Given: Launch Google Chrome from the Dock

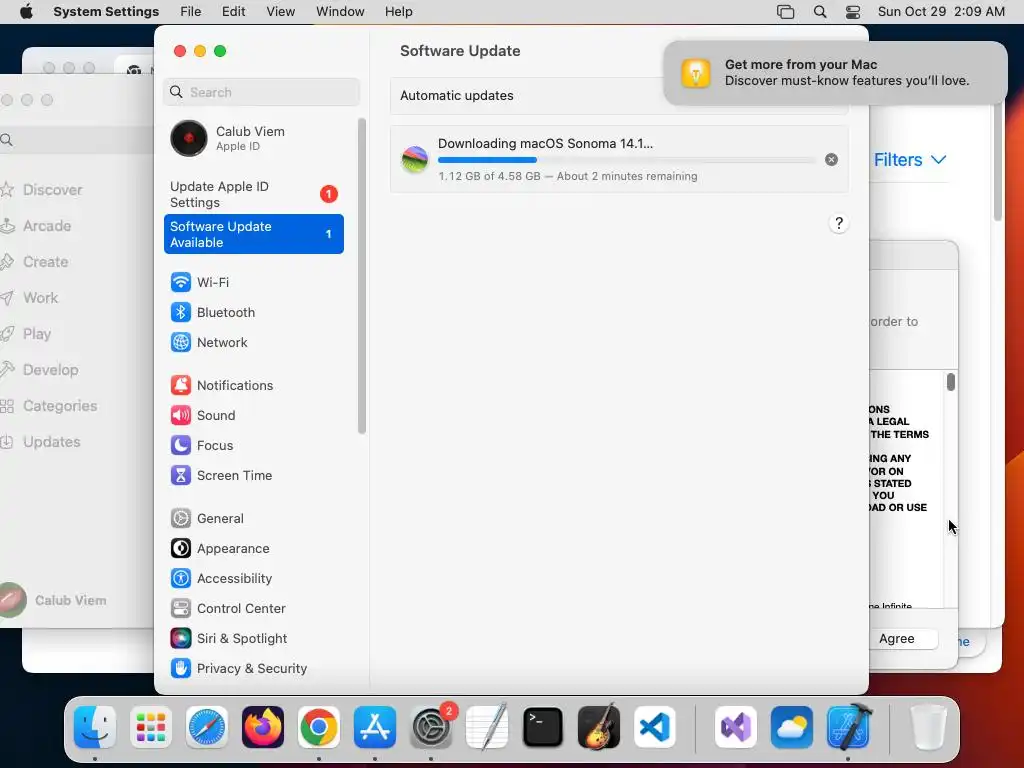Looking at the screenshot, I should coord(319,727).
